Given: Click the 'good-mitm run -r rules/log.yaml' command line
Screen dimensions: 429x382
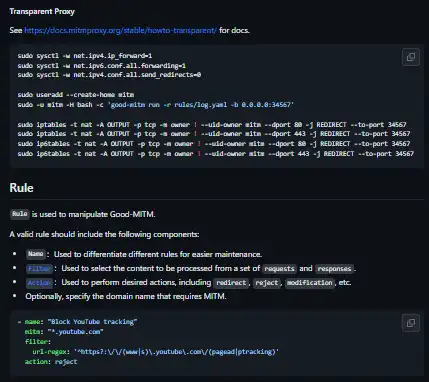Looking at the screenshot, I should coord(156,105).
